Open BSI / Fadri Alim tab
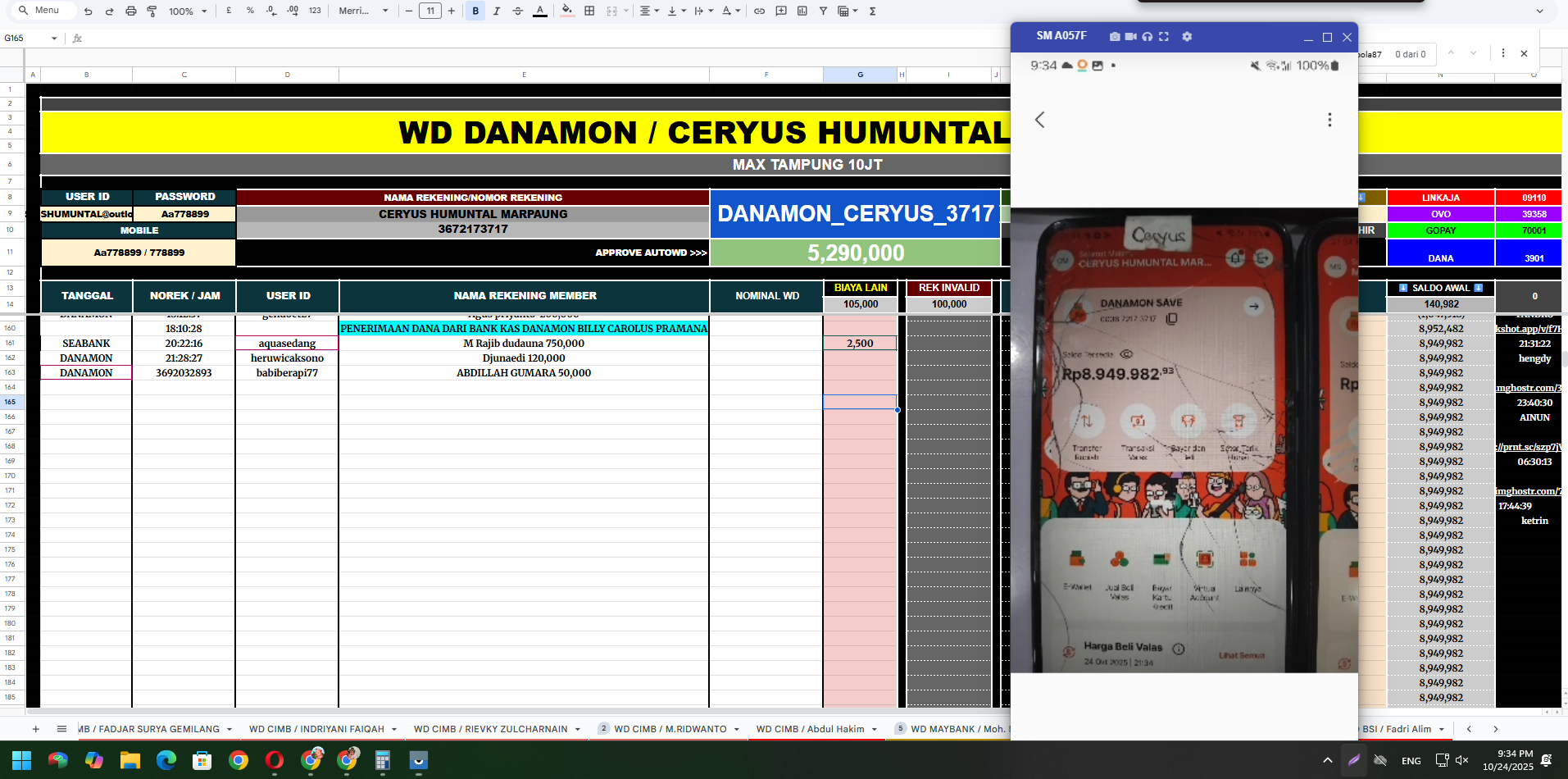 point(1397,729)
